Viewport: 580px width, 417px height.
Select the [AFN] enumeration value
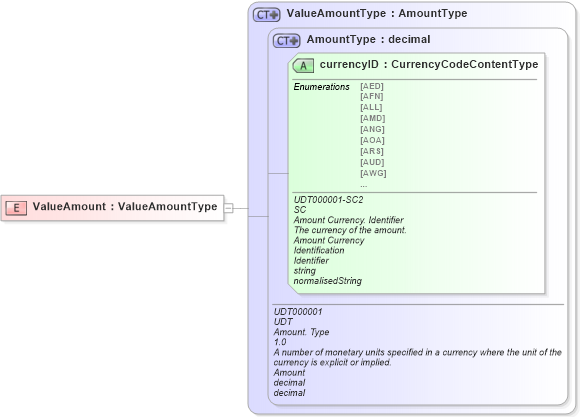click(x=372, y=96)
